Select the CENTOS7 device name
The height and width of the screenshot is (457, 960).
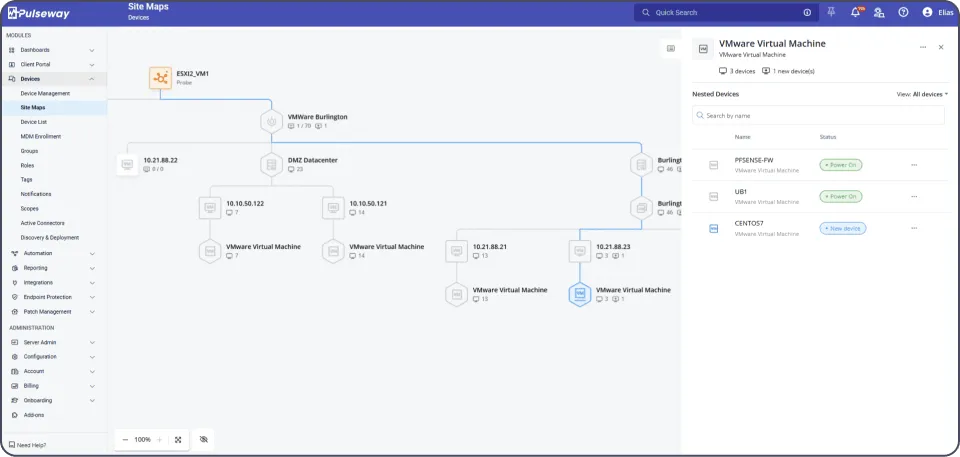pos(749,224)
